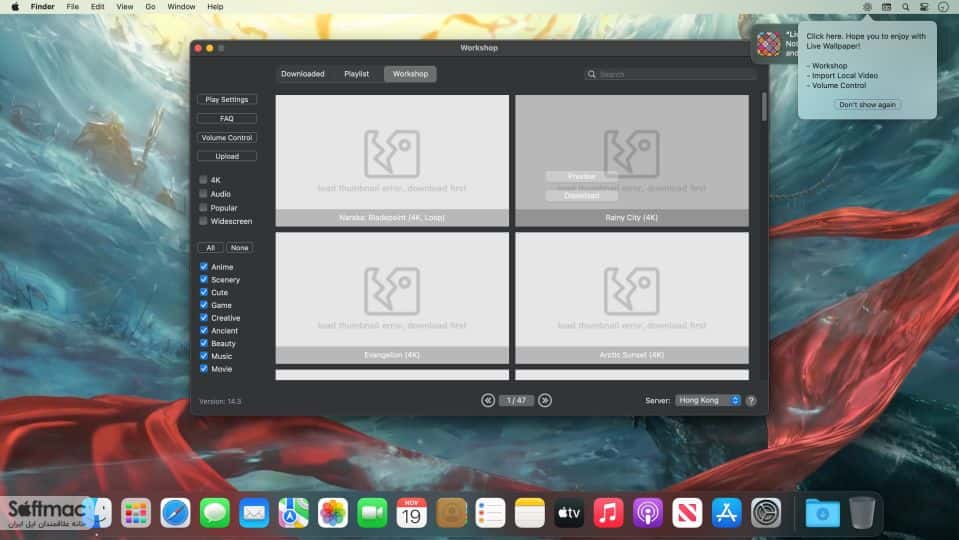Uncheck the Scenery category
The width and height of the screenshot is (959, 540).
[204, 279]
